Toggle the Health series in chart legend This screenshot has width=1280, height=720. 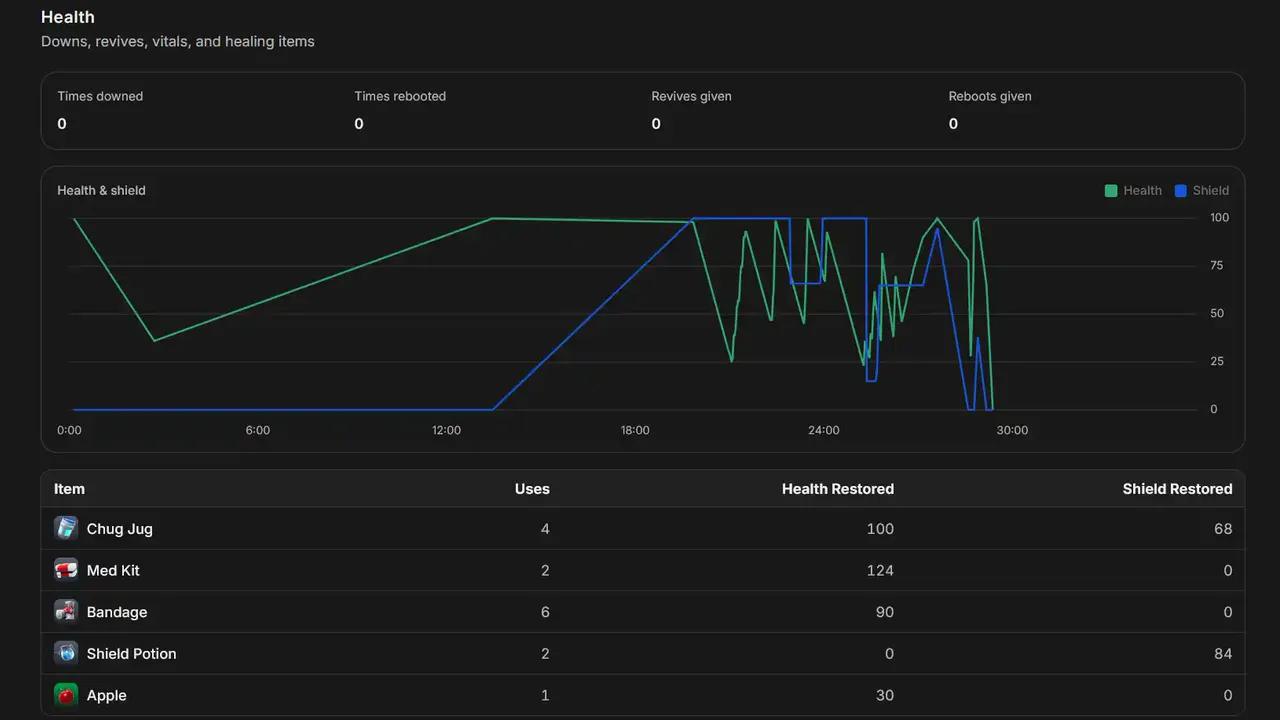1133,190
